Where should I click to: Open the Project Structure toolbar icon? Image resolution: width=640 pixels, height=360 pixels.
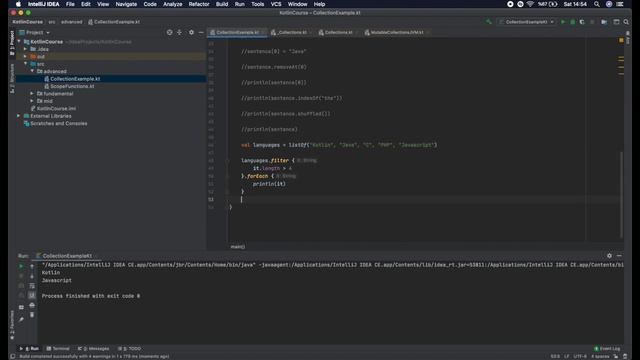604,22
